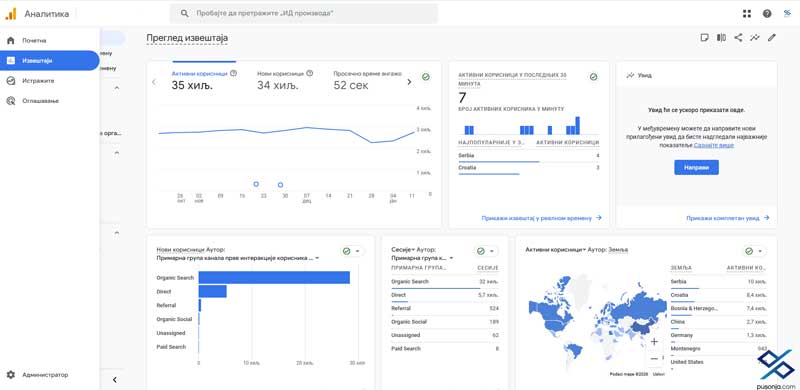This screenshot has width=800, height=390.
Task: Click the Direct bar in chart
Action: pyautogui.click(x=212, y=291)
